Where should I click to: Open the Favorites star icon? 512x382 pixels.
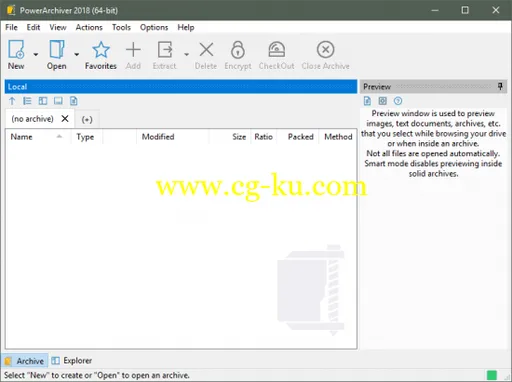tap(101, 50)
